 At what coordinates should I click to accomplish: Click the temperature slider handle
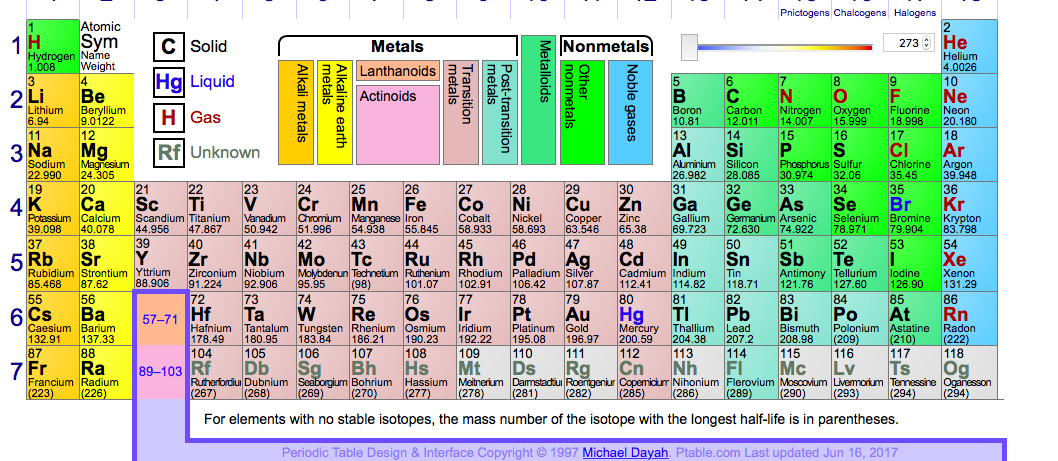(x=689, y=45)
